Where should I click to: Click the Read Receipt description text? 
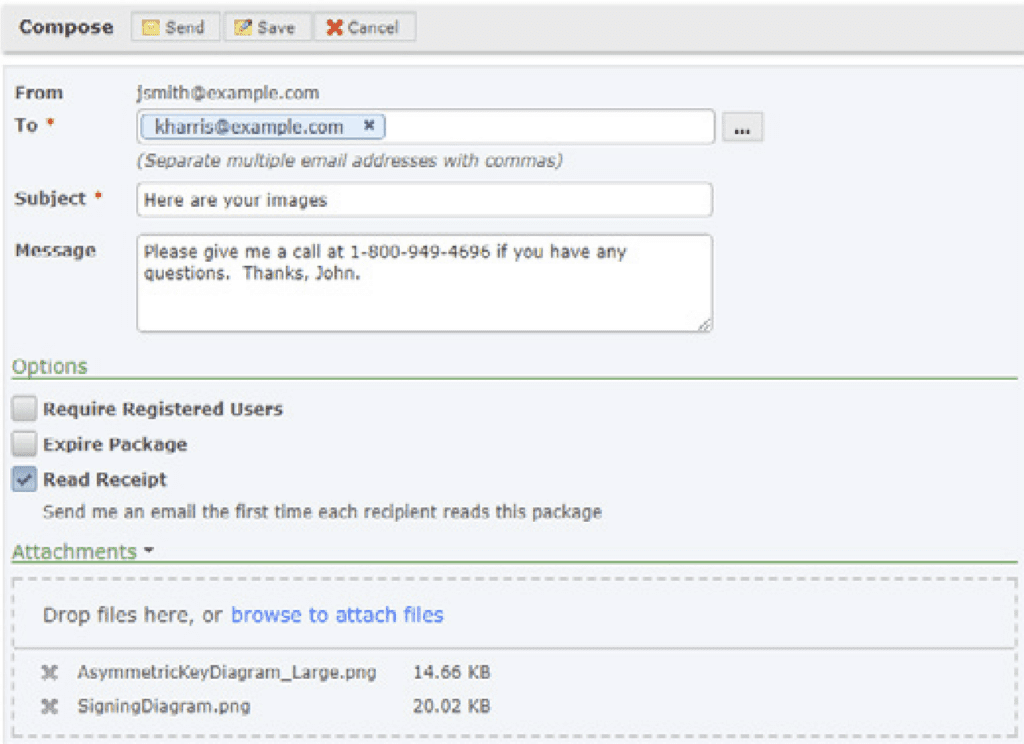[x=322, y=511]
